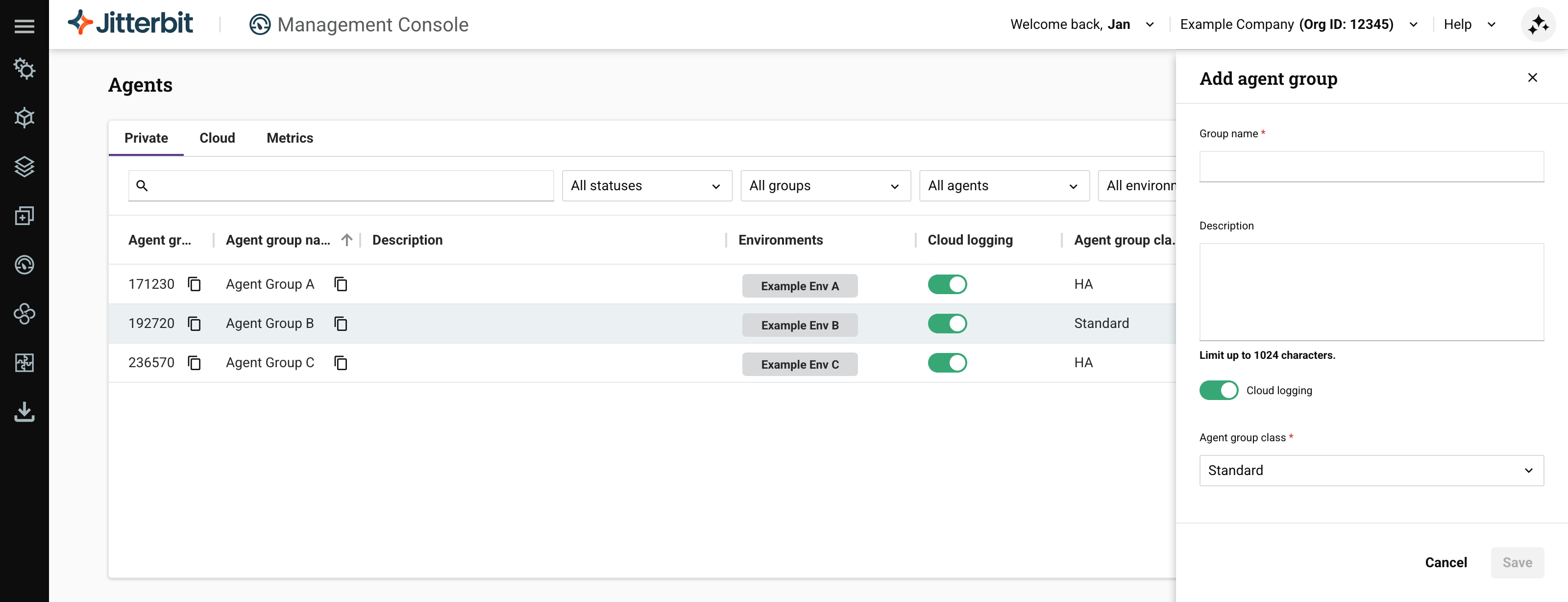
Task: Copy agent group ID 171230
Action: (x=194, y=284)
